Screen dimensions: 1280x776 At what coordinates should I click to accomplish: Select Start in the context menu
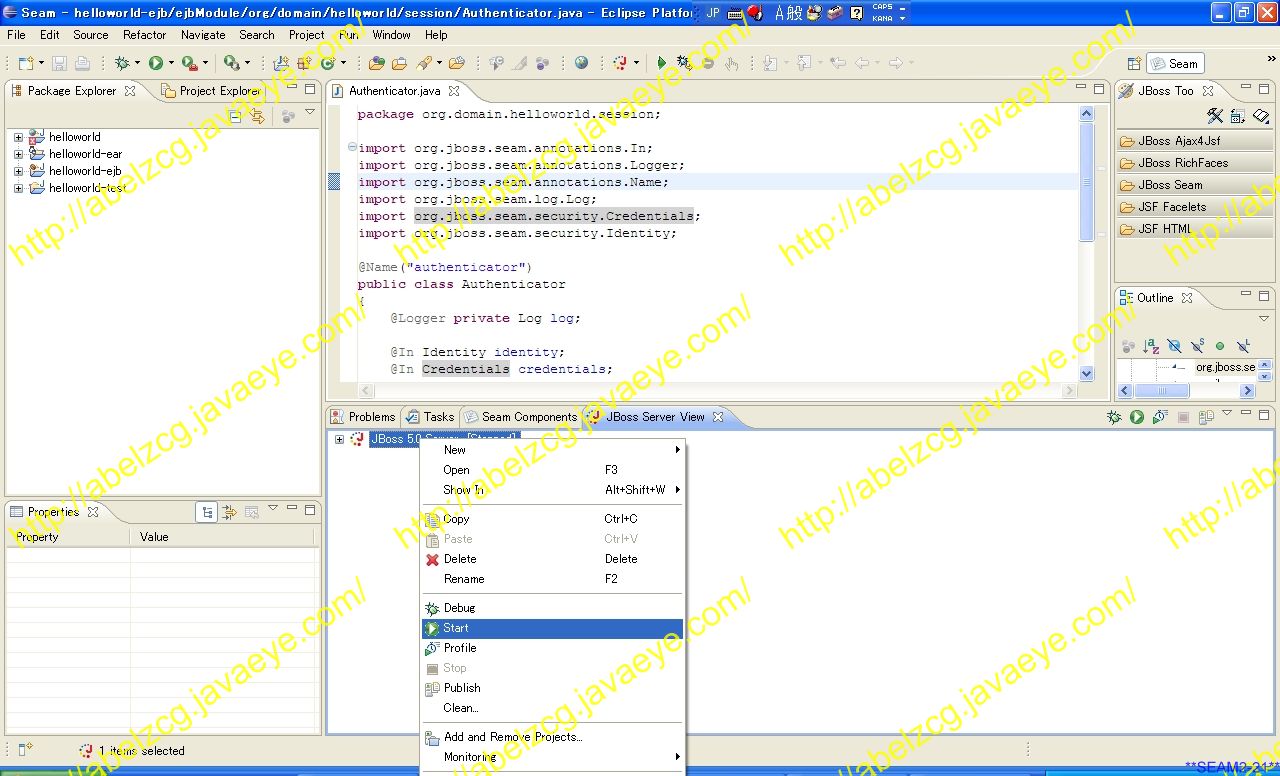[552, 628]
